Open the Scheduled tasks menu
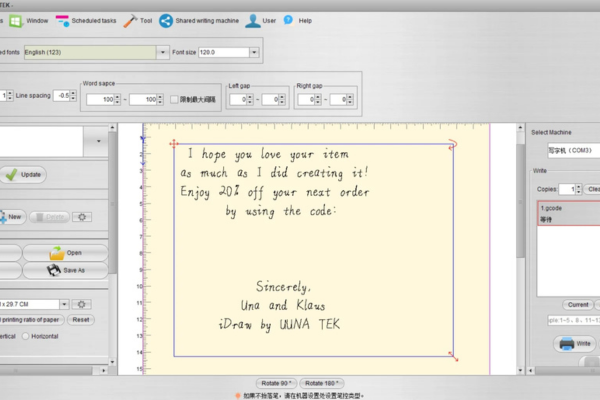 coord(88,19)
